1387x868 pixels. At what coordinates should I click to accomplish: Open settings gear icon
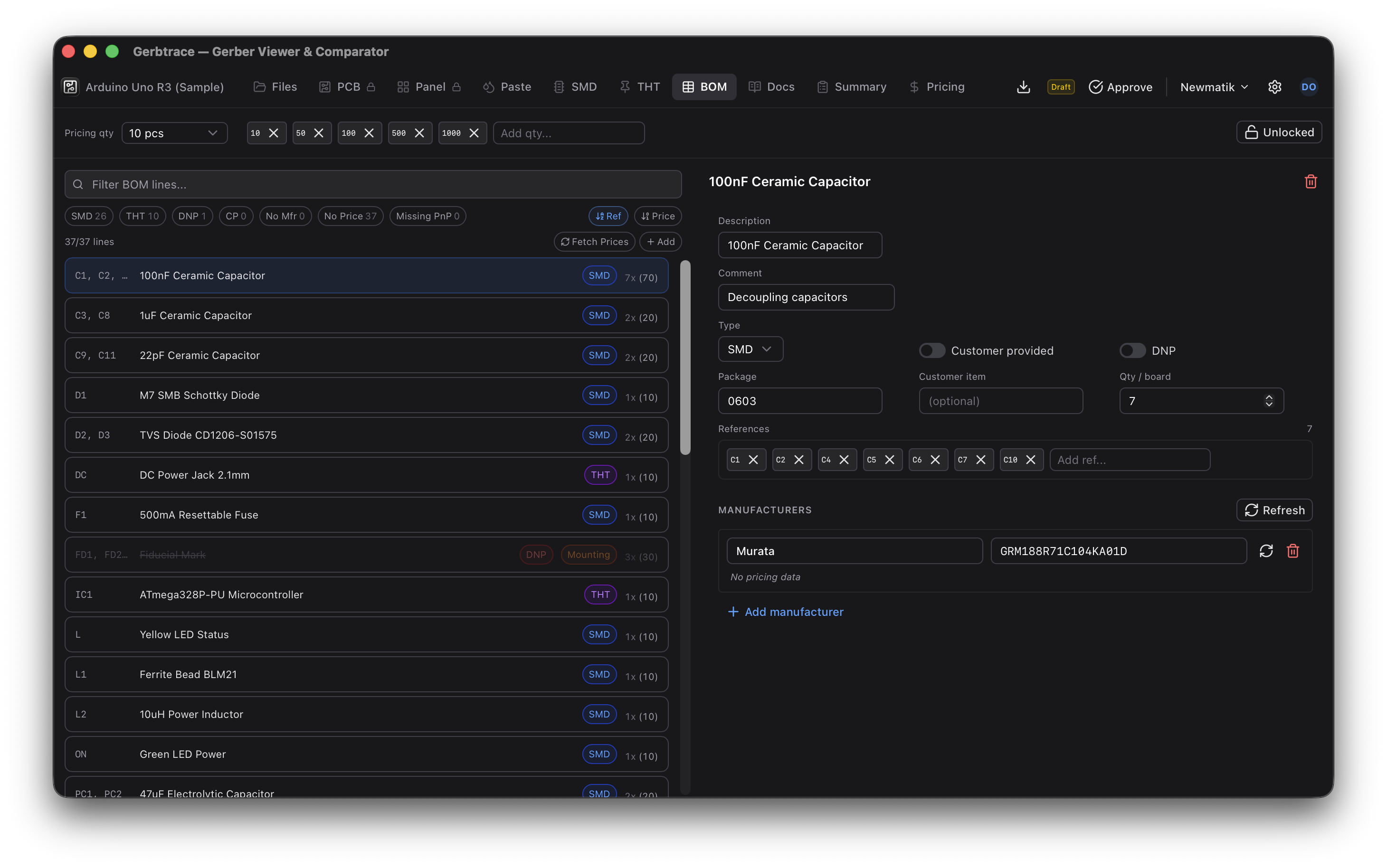coord(1274,87)
